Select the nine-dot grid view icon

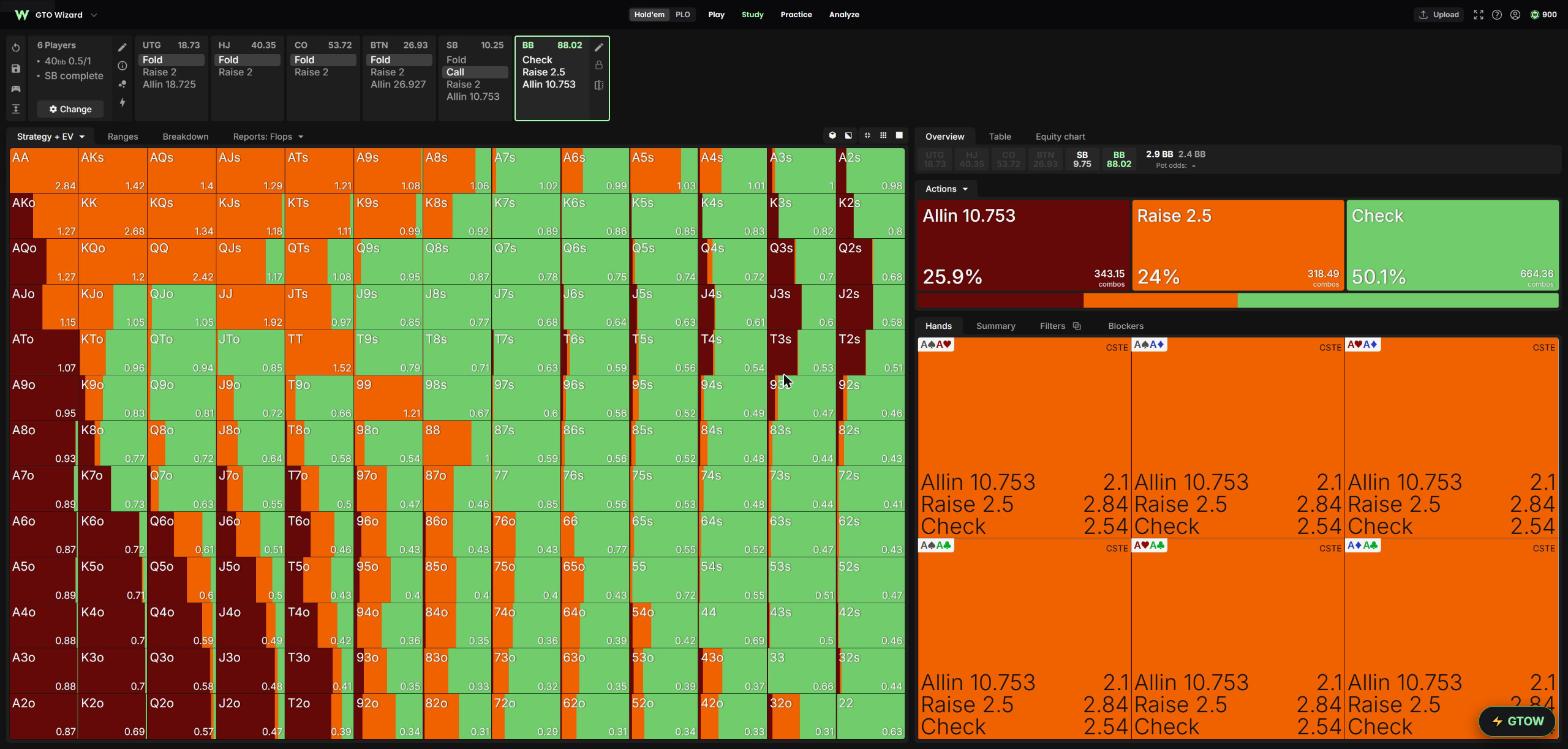point(883,136)
